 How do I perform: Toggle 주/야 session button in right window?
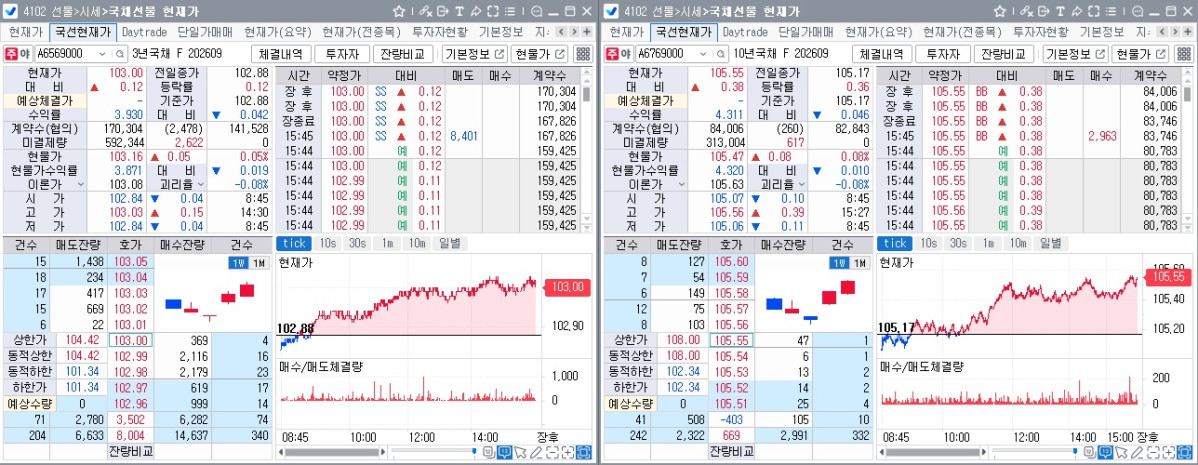(618, 54)
